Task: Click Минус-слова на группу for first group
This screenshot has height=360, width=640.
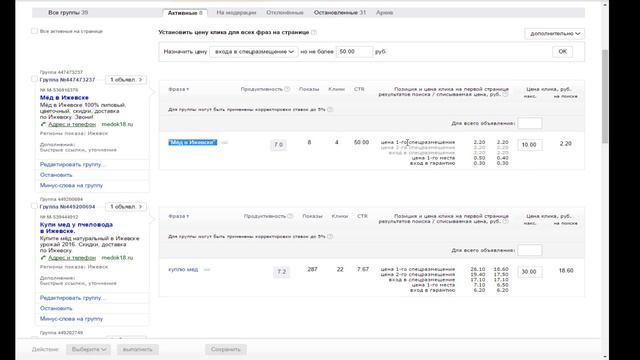Action: coord(71,185)
